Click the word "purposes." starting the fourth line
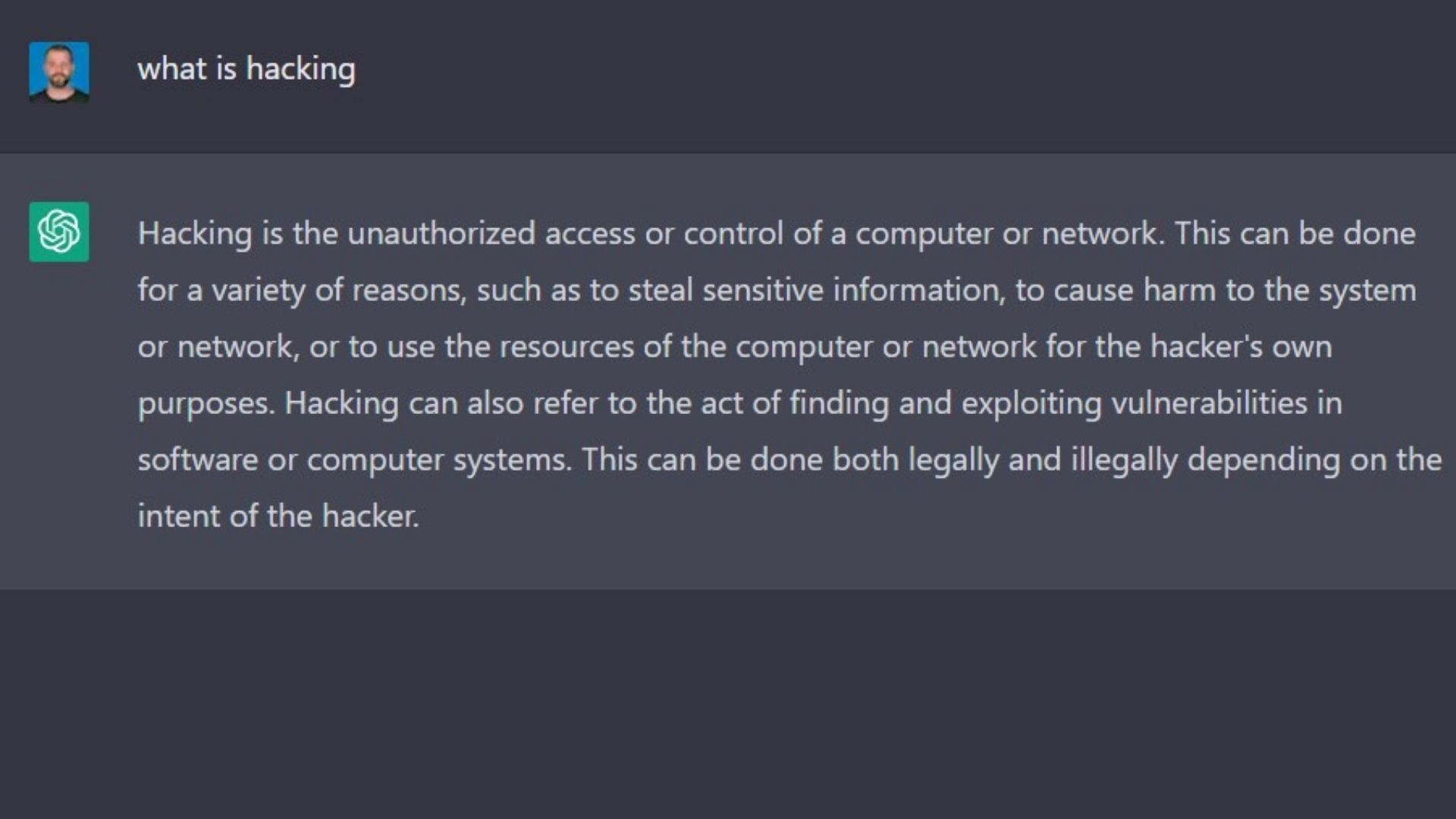Viewport: 1456px width, 819px height. pyautogui.click(x=206, y=404)
